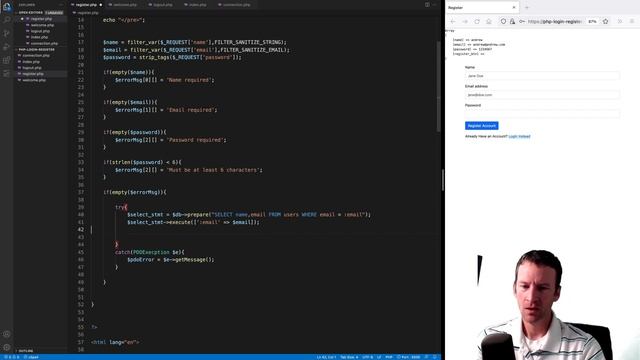Click Port: 5500 Live Server button
Screen dimensions: 640x360
pos(408,357)
